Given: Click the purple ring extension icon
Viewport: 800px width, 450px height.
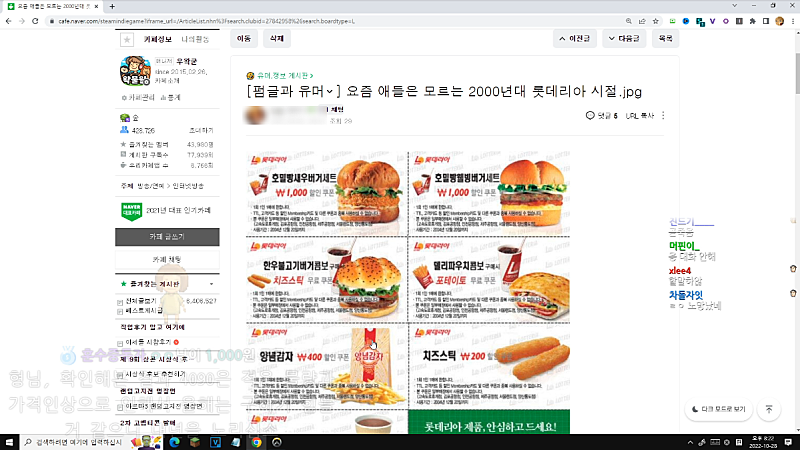Looking at the screenshot, I should (726, 21).
